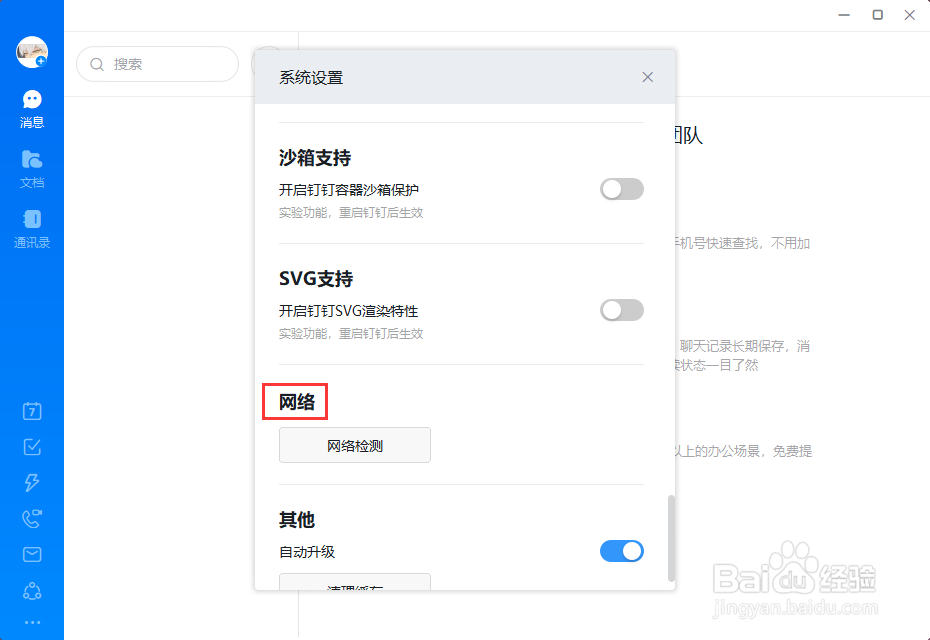
Task: Click the settings dialog scrollbar thumb
Action: [x=671, y=539]
